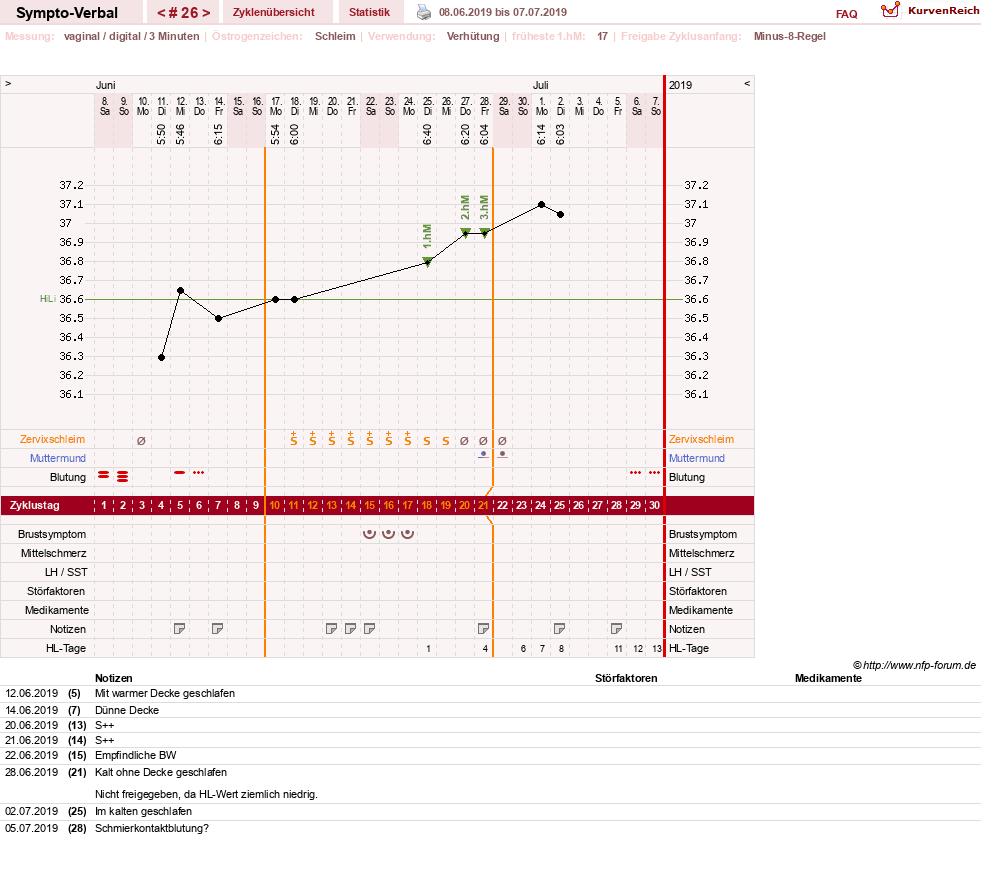Image resolution: width=981 pixels, height=886 pixels.
Task: Click breast symptom icon on day 15
Action: point(370,534)
